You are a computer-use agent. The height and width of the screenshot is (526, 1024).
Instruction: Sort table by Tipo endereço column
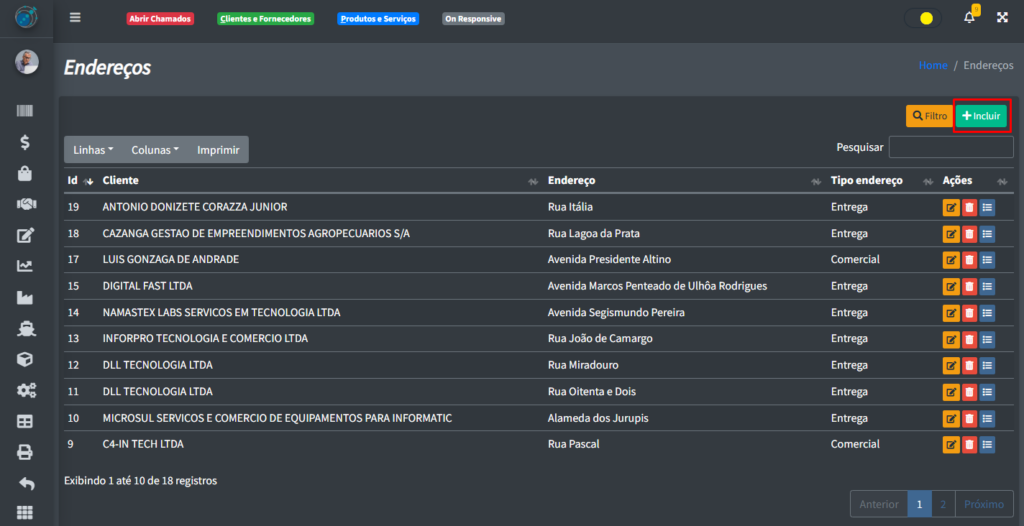[x=868, y=181]
